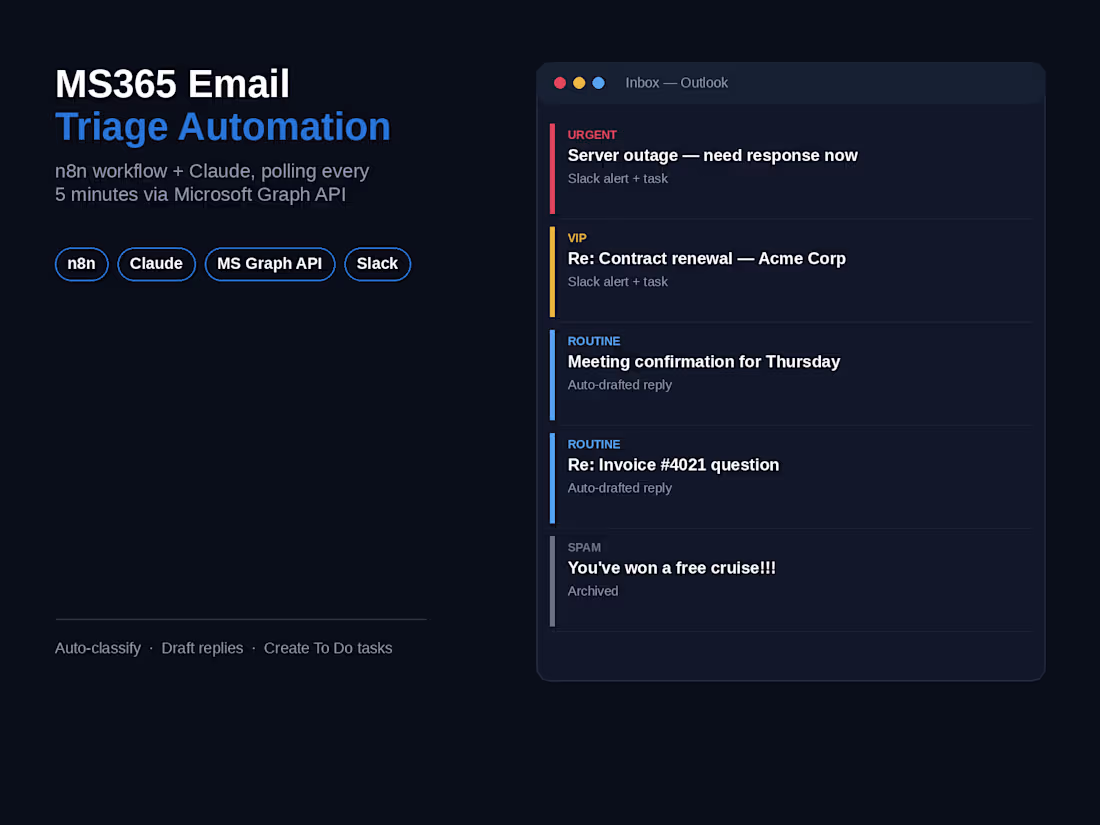The width and height of the screenshot is (1100, 825).
Task: Select the Slack tag pill
Action: [x=377, y=264]
